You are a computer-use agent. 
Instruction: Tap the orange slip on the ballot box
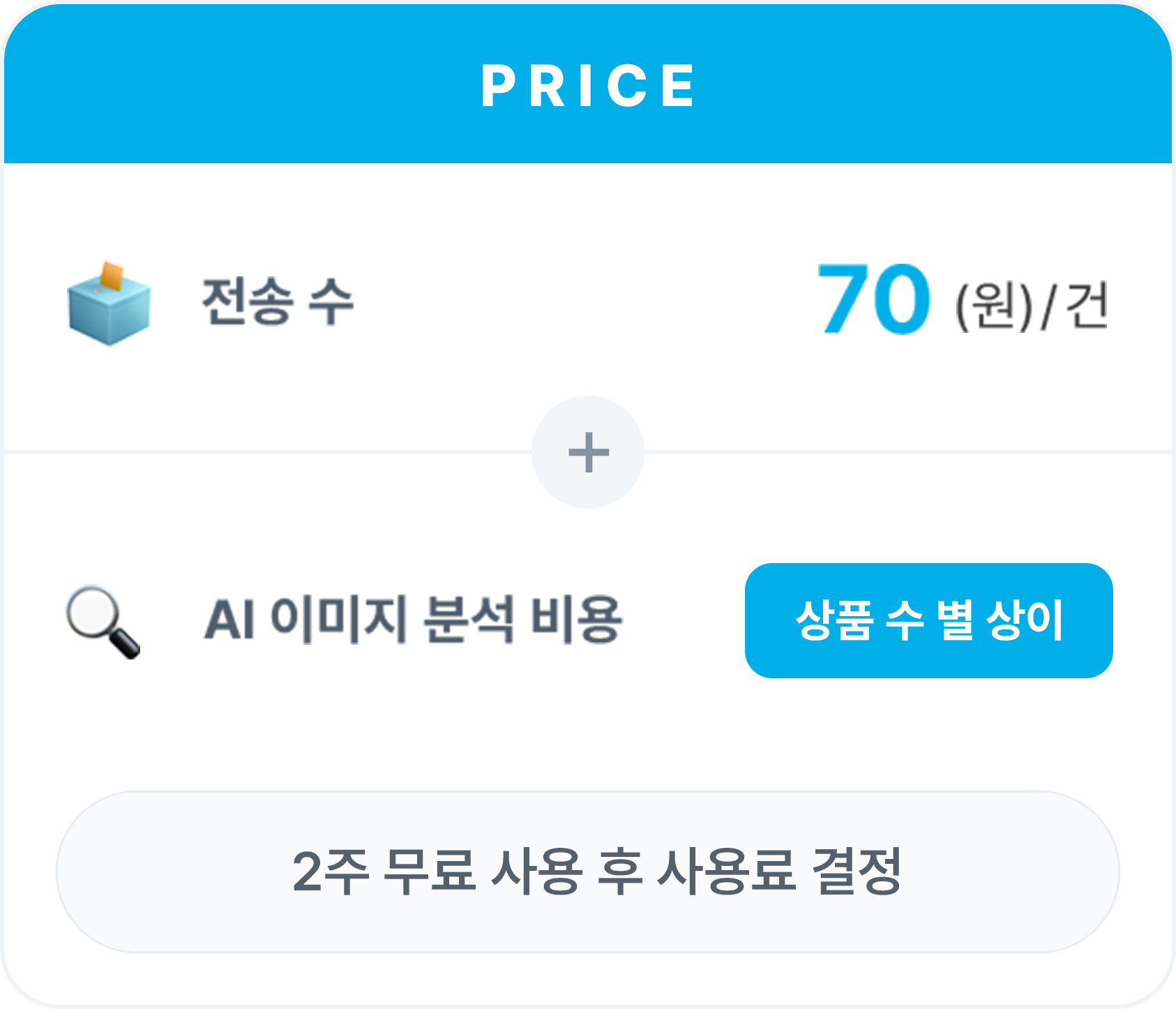click(x=112, y=276)
